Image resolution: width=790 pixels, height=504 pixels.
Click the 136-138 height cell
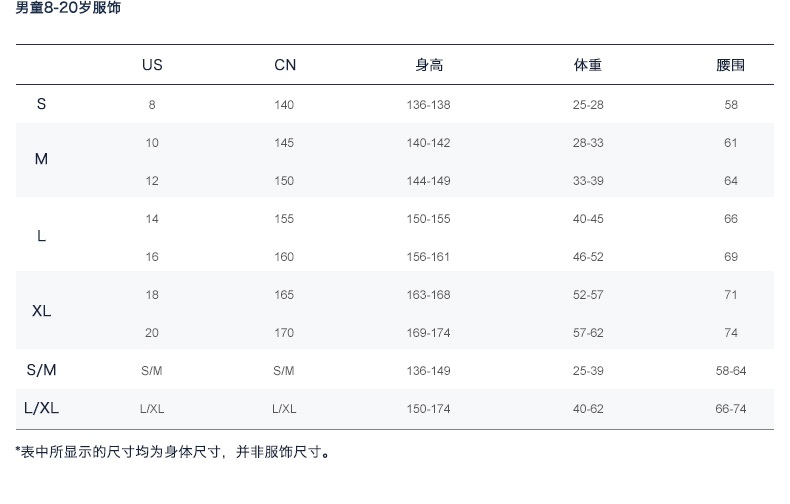click(x=428, y=105)
